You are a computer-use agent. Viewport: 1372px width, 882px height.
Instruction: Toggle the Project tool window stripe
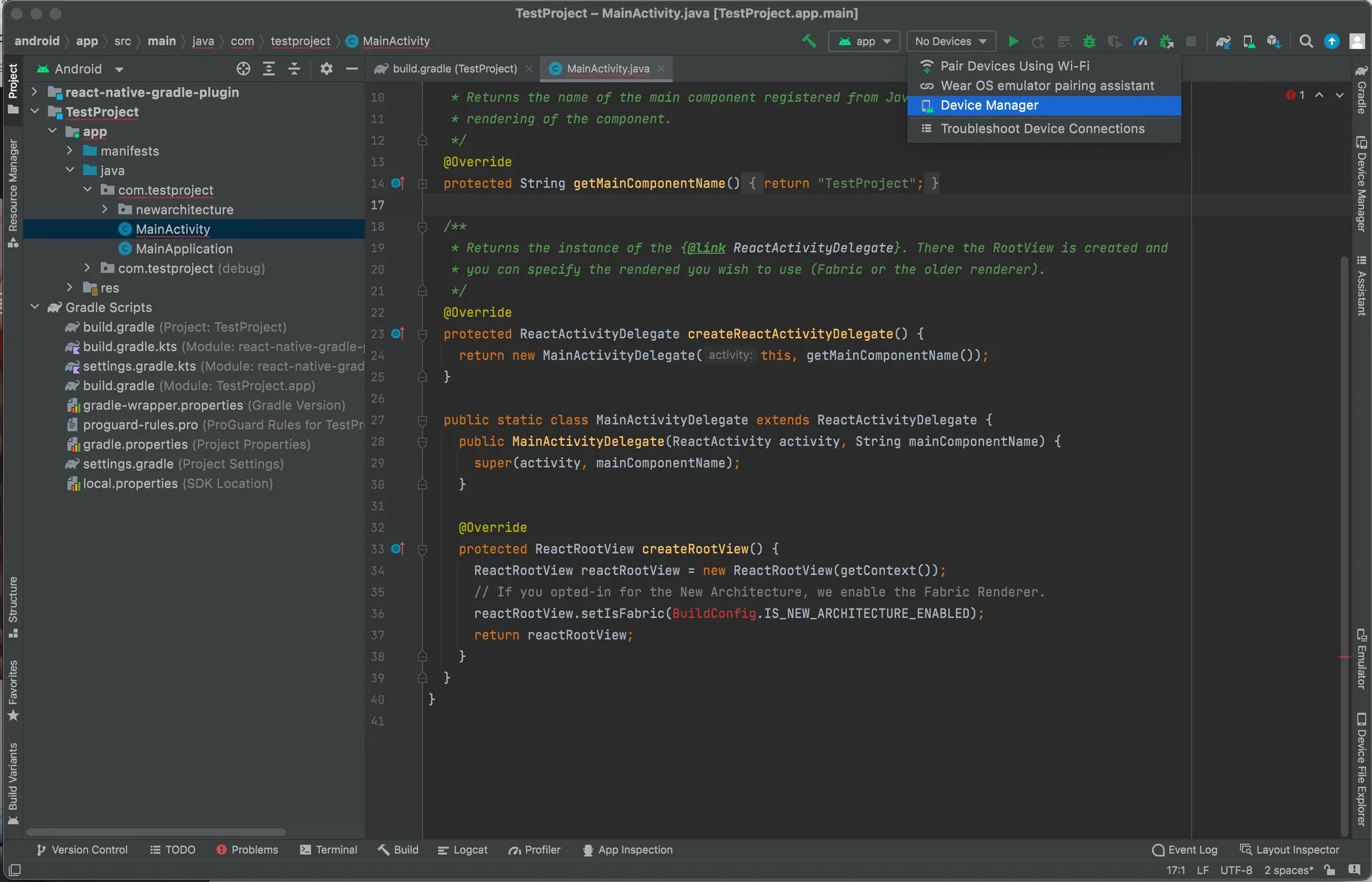(13, 87)
